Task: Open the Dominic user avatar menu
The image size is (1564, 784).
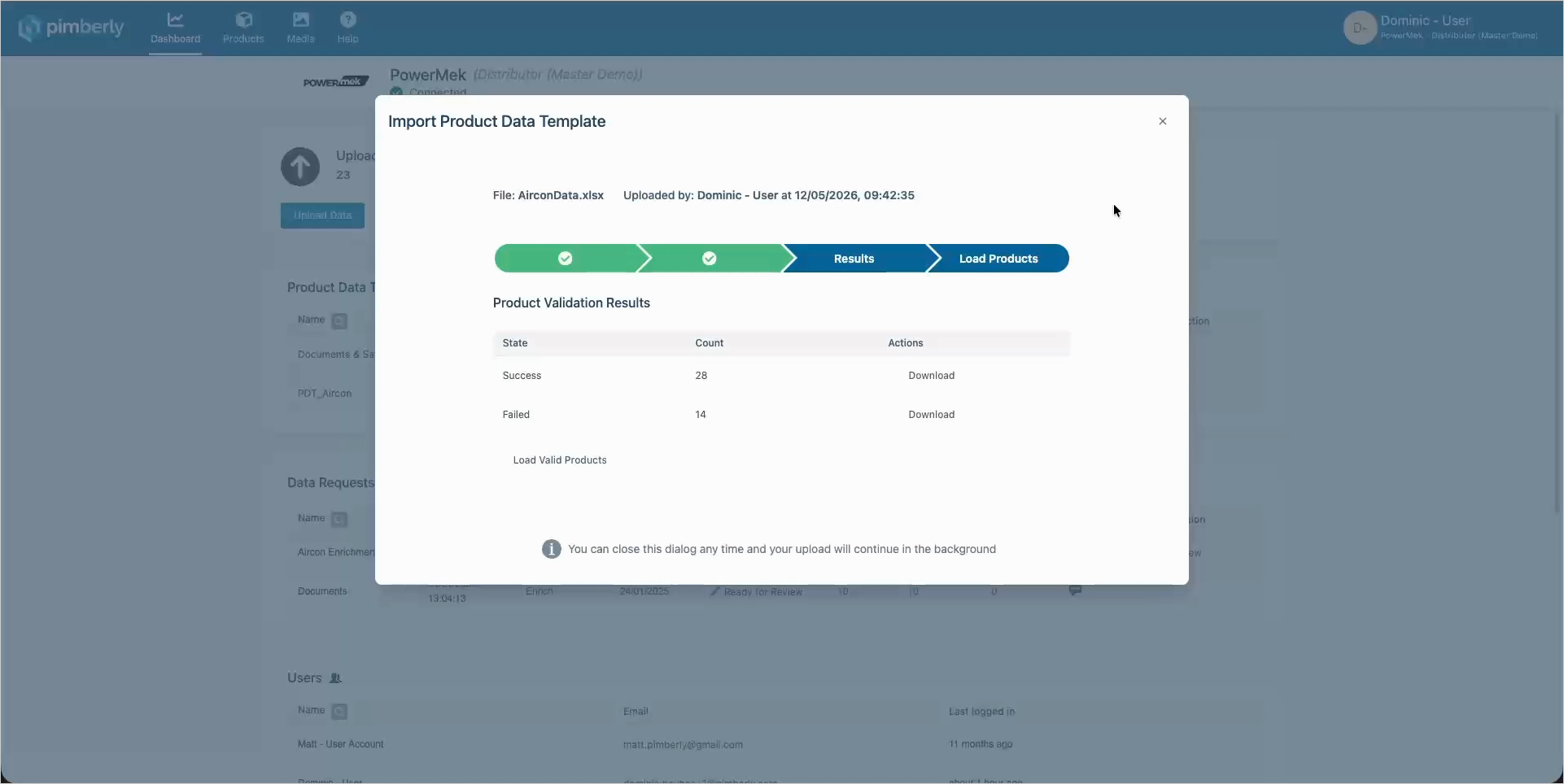Action: click(x=1359, y=28)
